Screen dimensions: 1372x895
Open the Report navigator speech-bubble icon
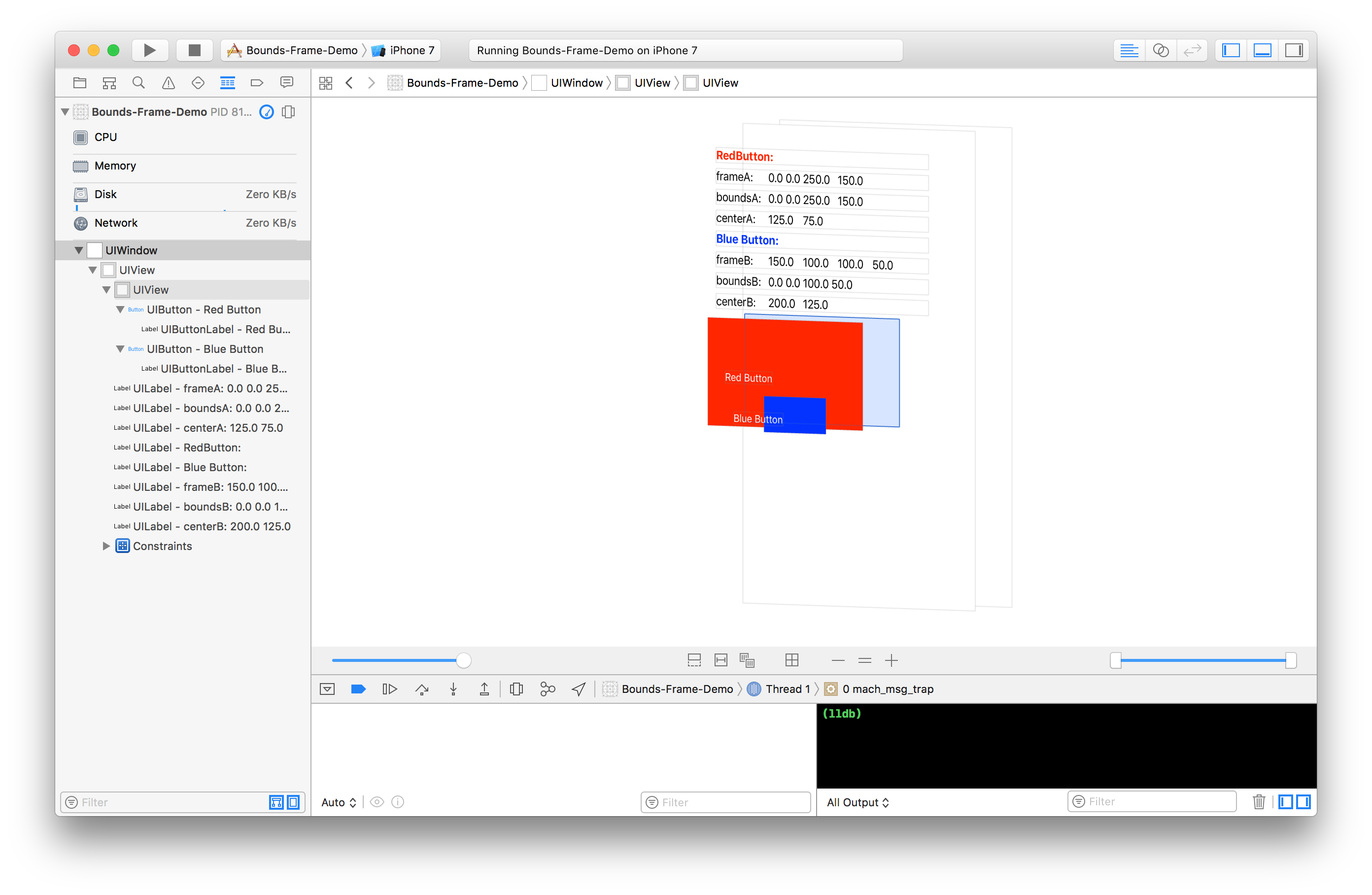tap(286, 83)
